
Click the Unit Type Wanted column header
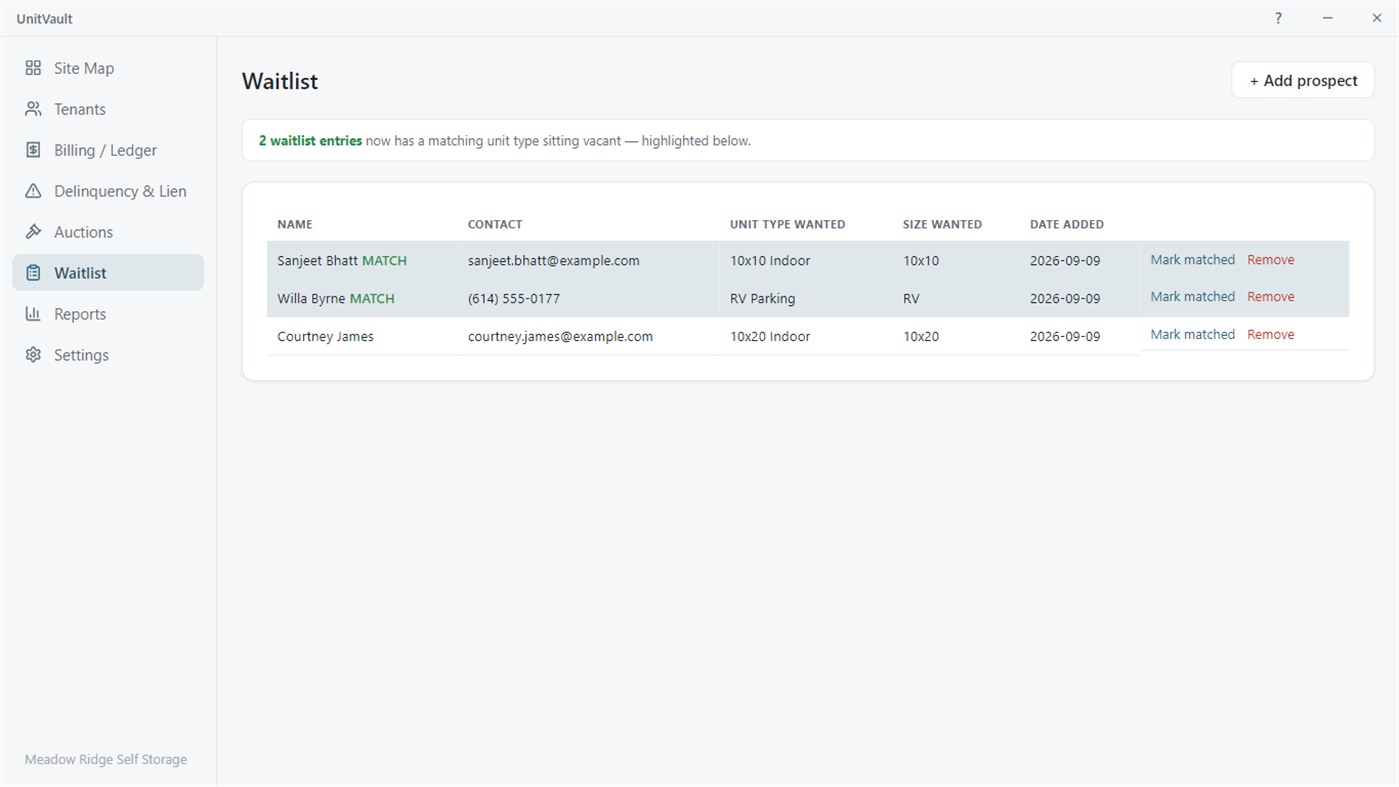tap(788, 225)
